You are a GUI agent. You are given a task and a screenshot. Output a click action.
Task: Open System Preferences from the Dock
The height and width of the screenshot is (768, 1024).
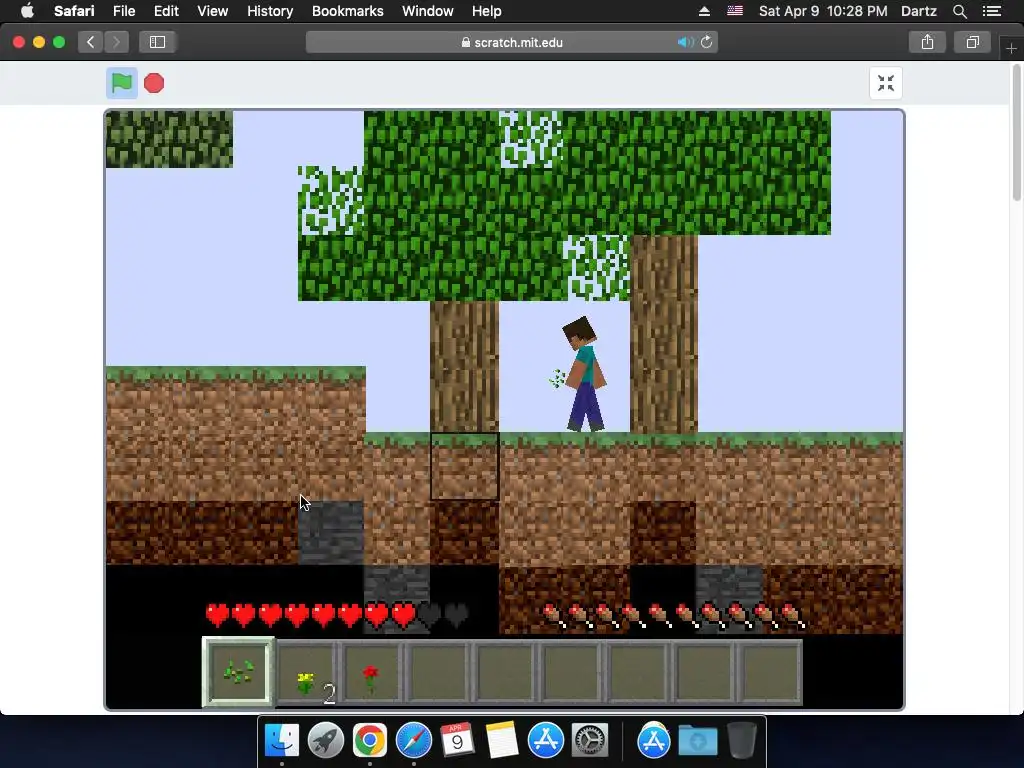coord(590,741)
